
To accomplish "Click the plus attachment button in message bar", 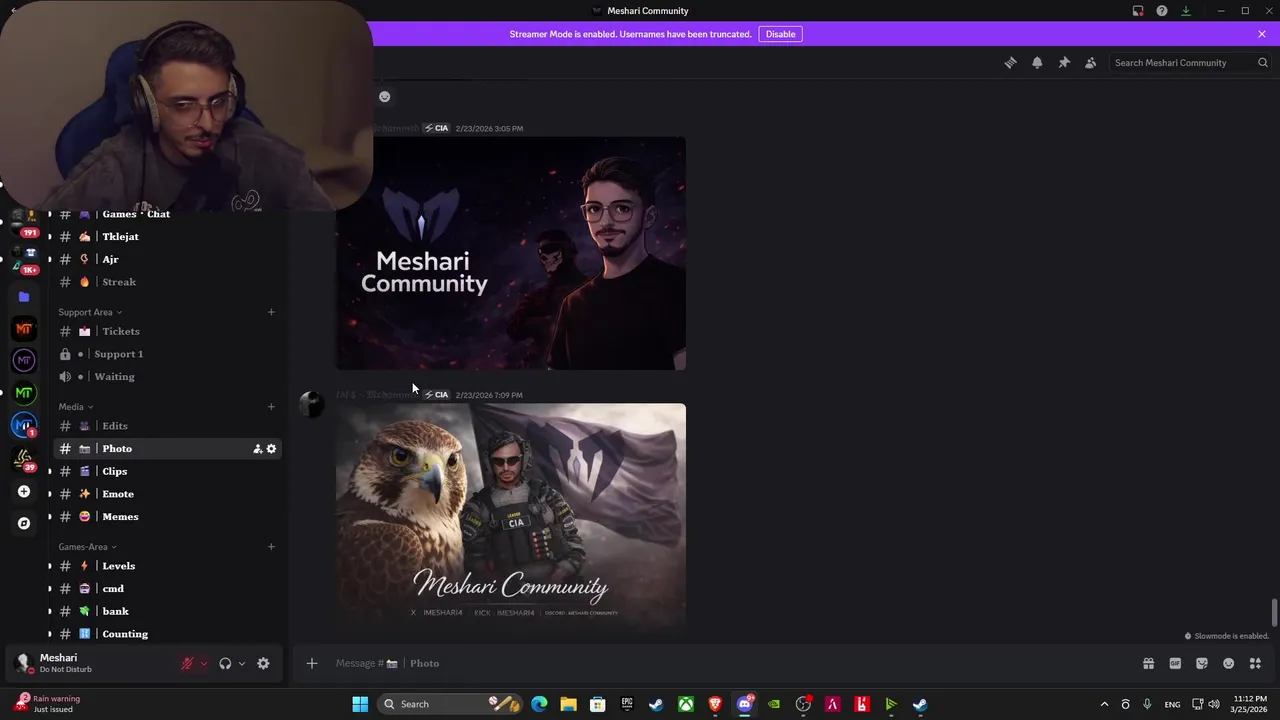I will pos(312,663).
